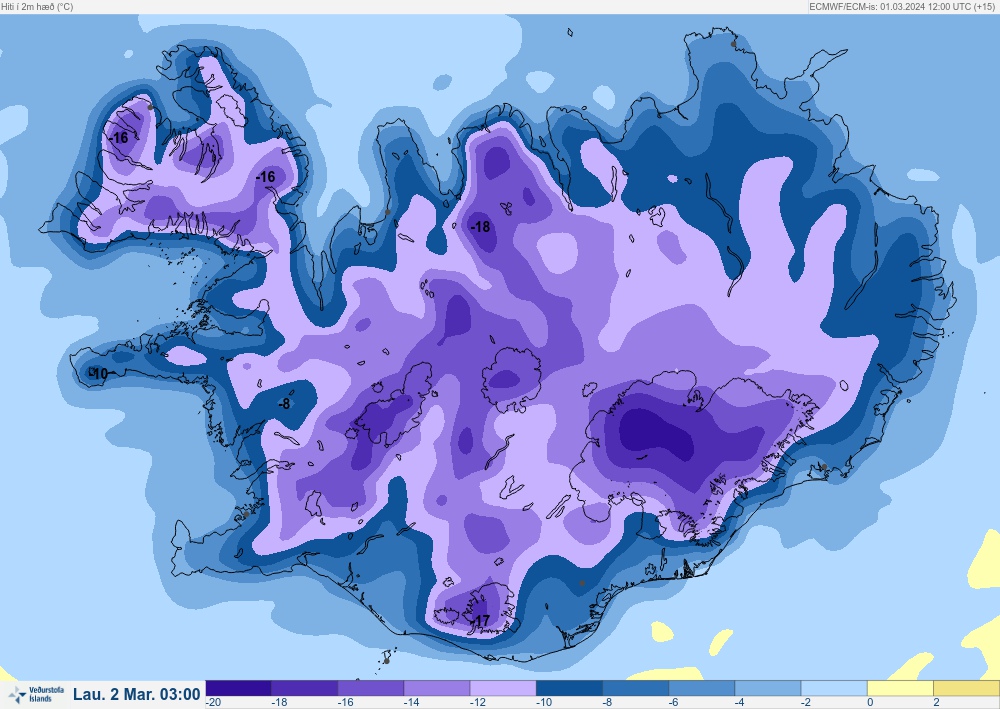The image size is (1000, 709).
Task: Select the -4 to -2 legend color swatch
Action: tap(768, 688)
